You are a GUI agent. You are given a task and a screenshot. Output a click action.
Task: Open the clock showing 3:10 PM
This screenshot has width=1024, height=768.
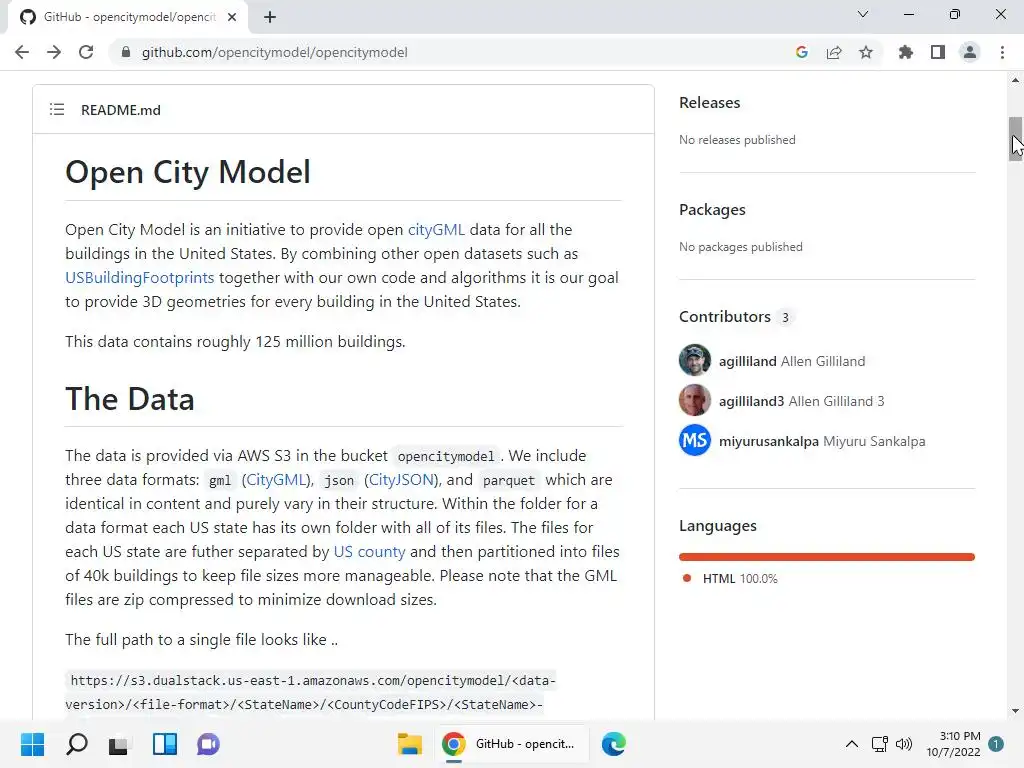953,744
